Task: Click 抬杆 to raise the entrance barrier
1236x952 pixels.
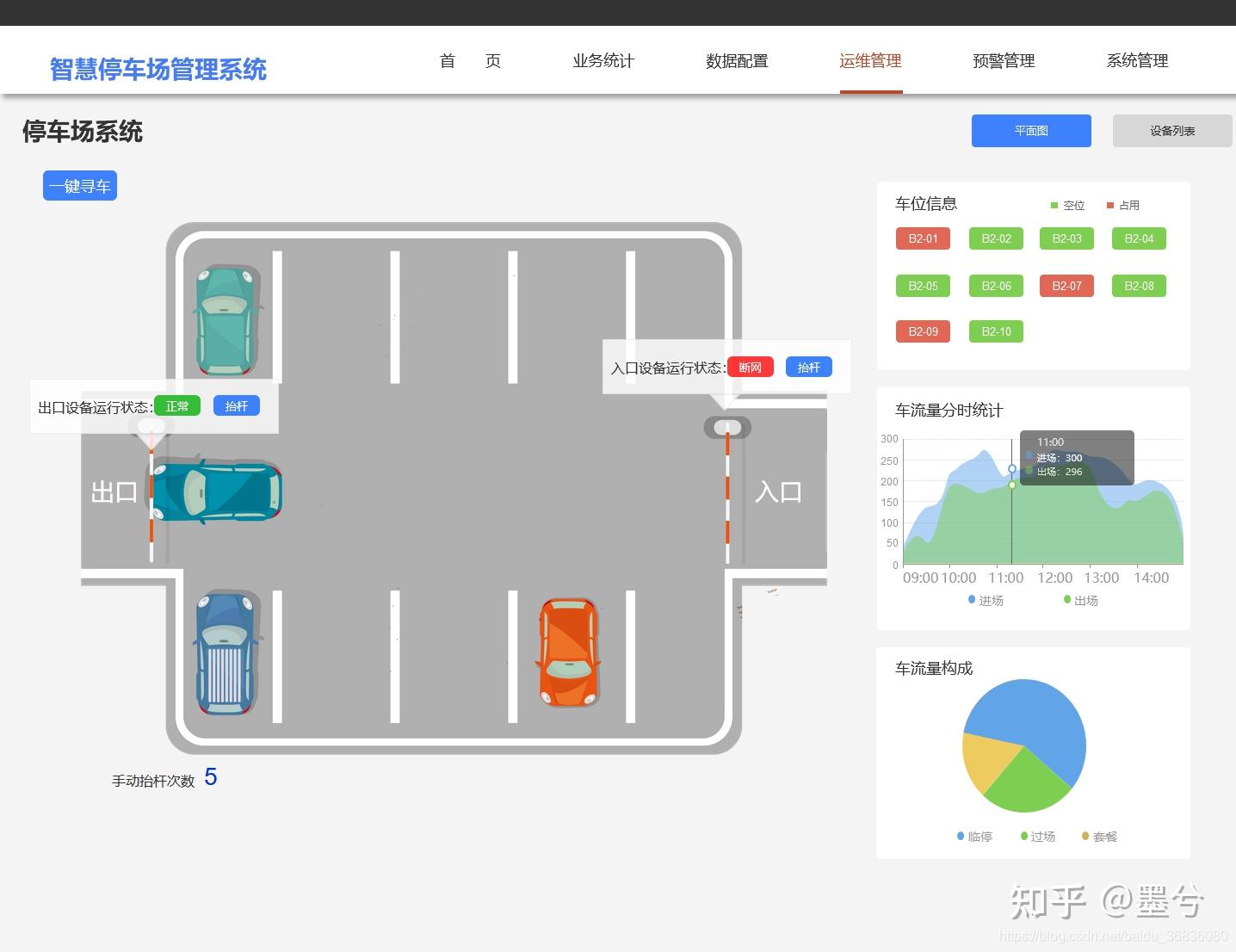Action: [x=807, y=367]
